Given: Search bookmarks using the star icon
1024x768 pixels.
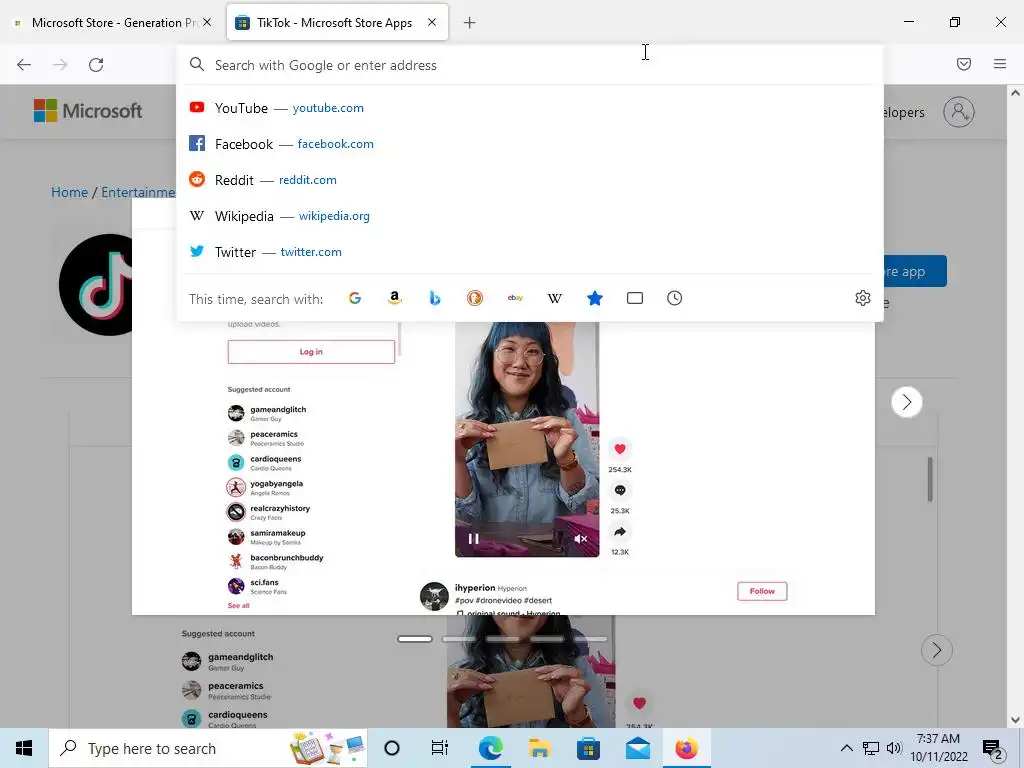Looking at the screenshot, I should tap(595, 298).
